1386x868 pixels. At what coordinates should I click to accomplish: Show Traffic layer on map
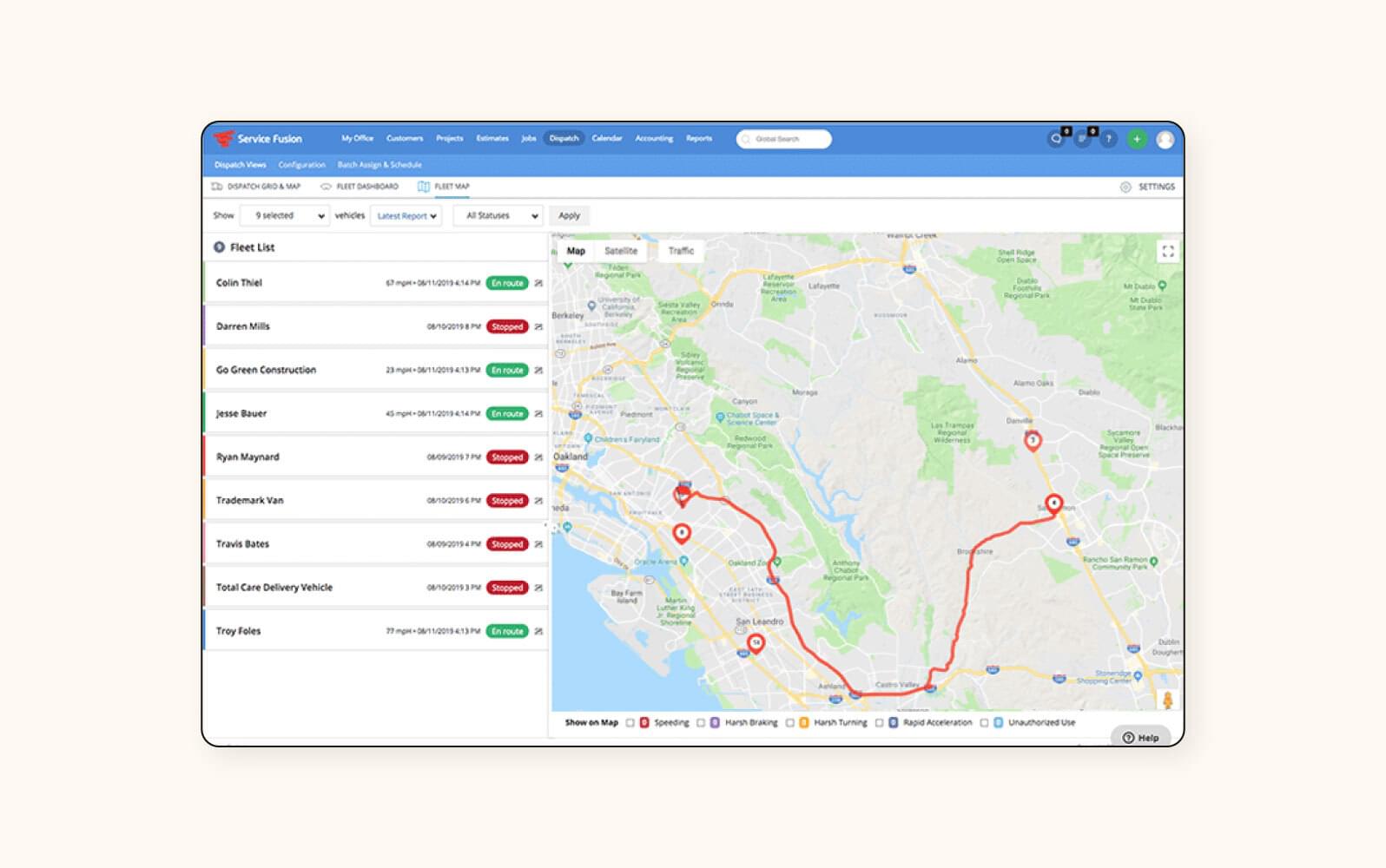point(682,251)
